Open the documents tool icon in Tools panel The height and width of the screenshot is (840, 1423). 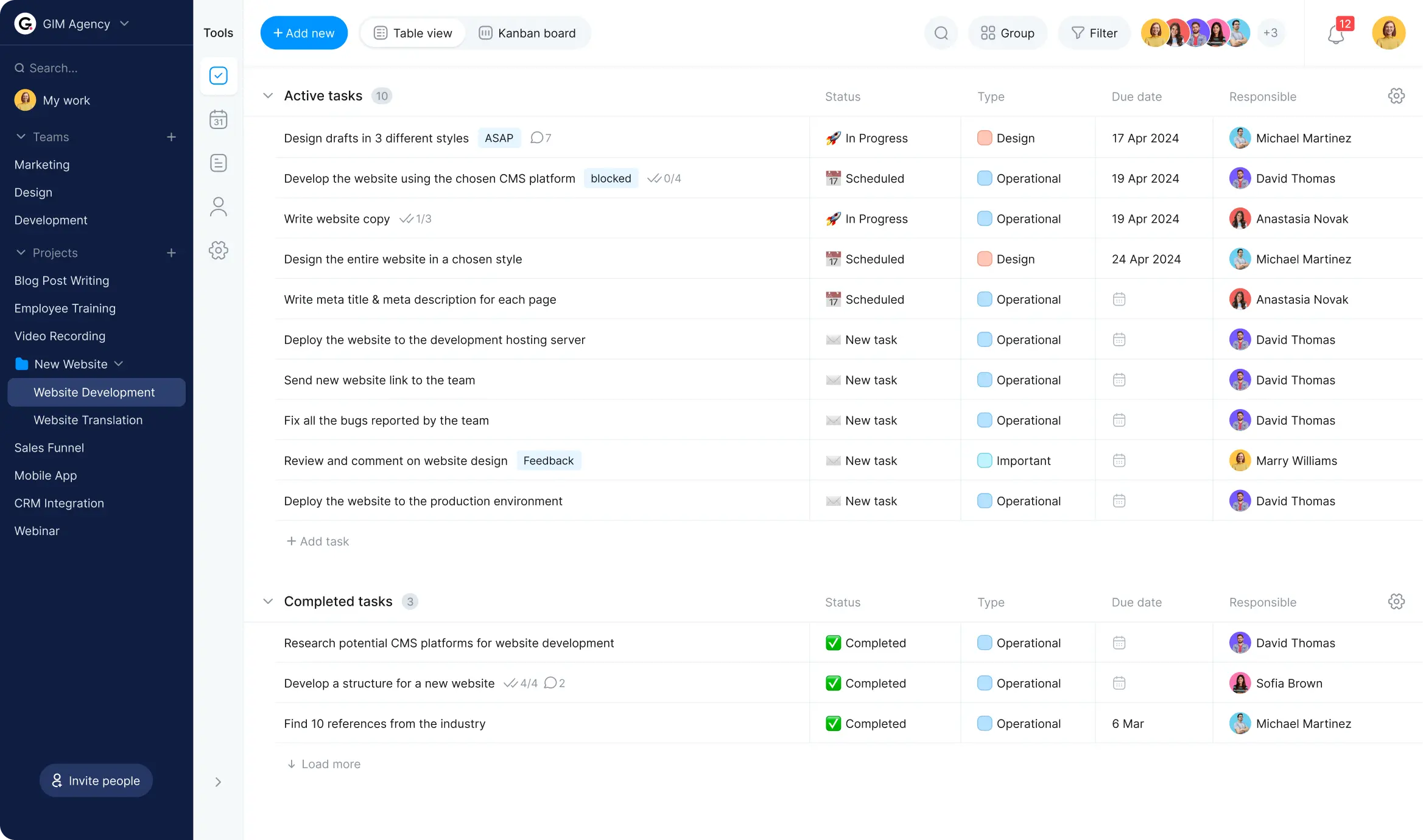point(219,163)
